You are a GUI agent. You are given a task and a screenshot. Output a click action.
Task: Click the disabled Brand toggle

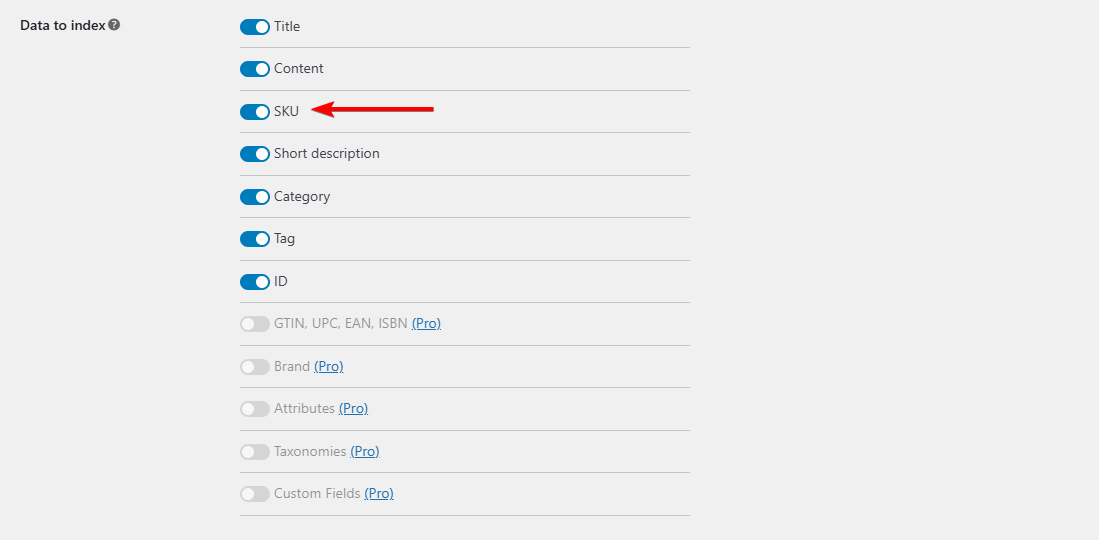[255, 367]
